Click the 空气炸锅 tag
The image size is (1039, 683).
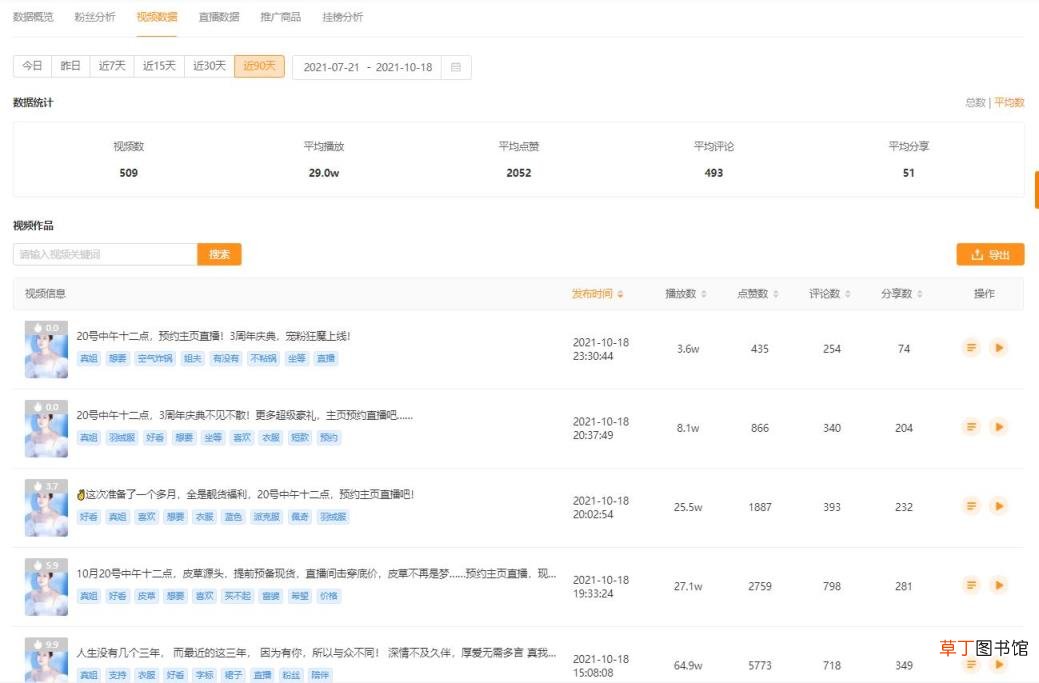point(155,358)
